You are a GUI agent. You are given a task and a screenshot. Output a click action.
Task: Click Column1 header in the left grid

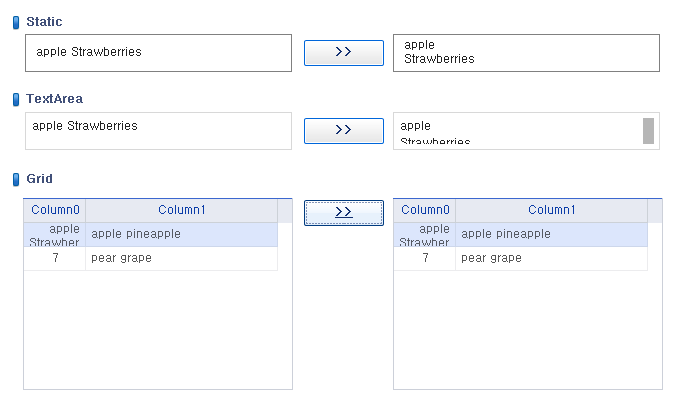pos(181,210)
